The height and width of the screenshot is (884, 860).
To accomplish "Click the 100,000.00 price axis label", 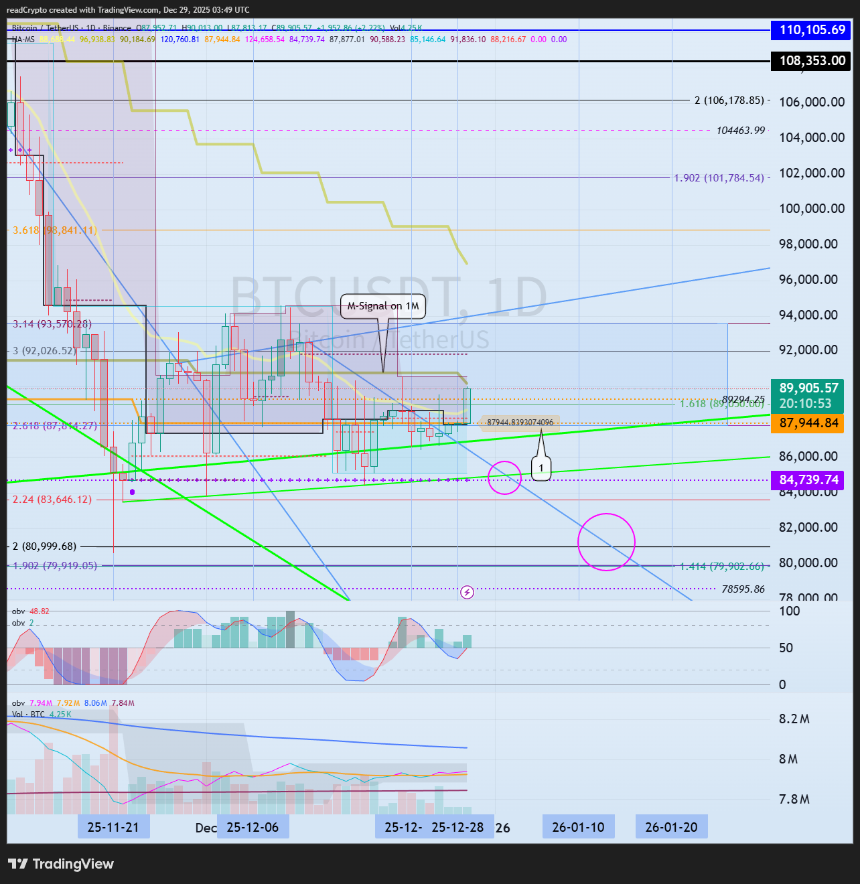I will [x=812, y=208].
